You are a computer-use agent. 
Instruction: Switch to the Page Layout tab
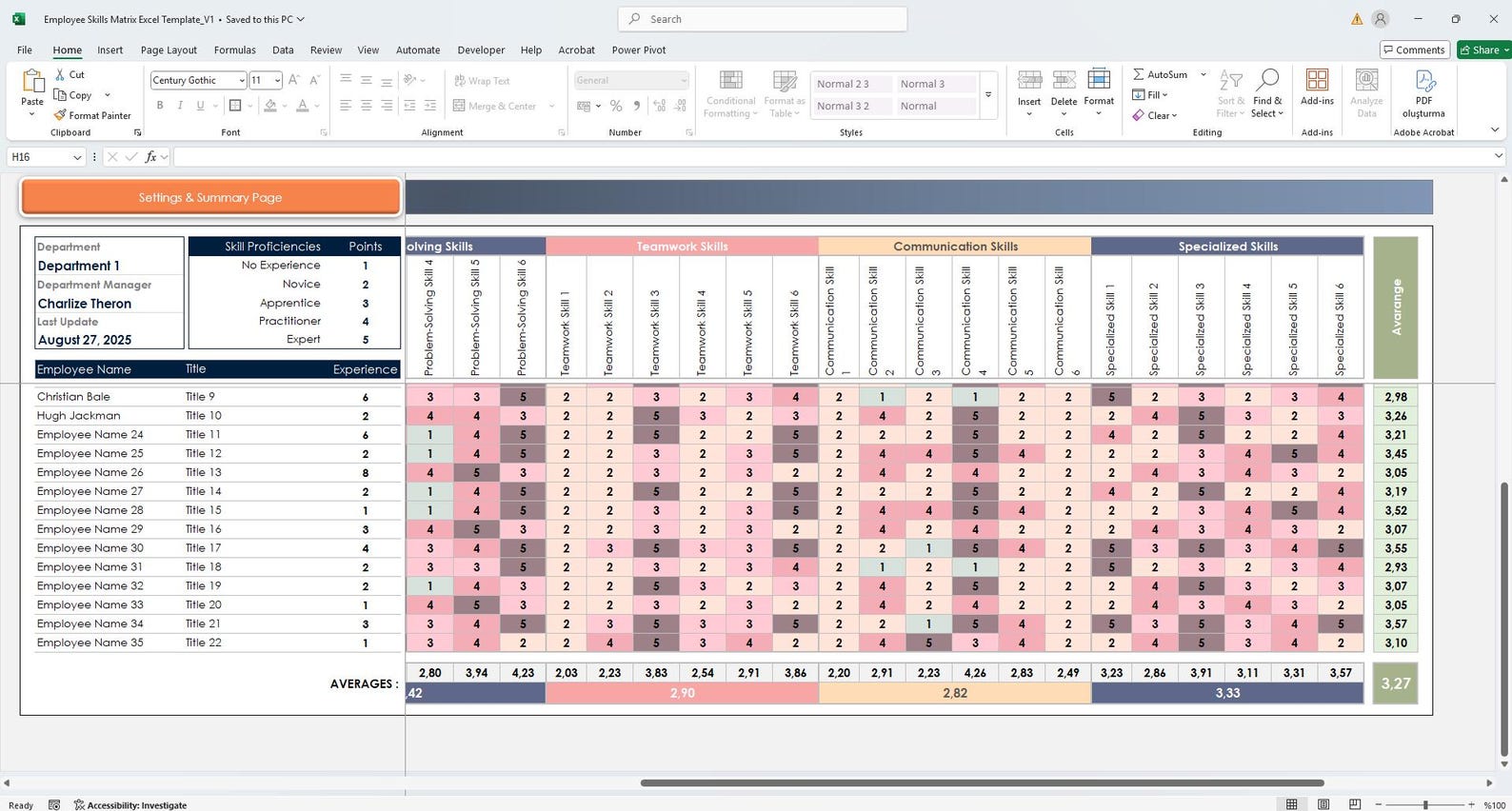(169, 50)
